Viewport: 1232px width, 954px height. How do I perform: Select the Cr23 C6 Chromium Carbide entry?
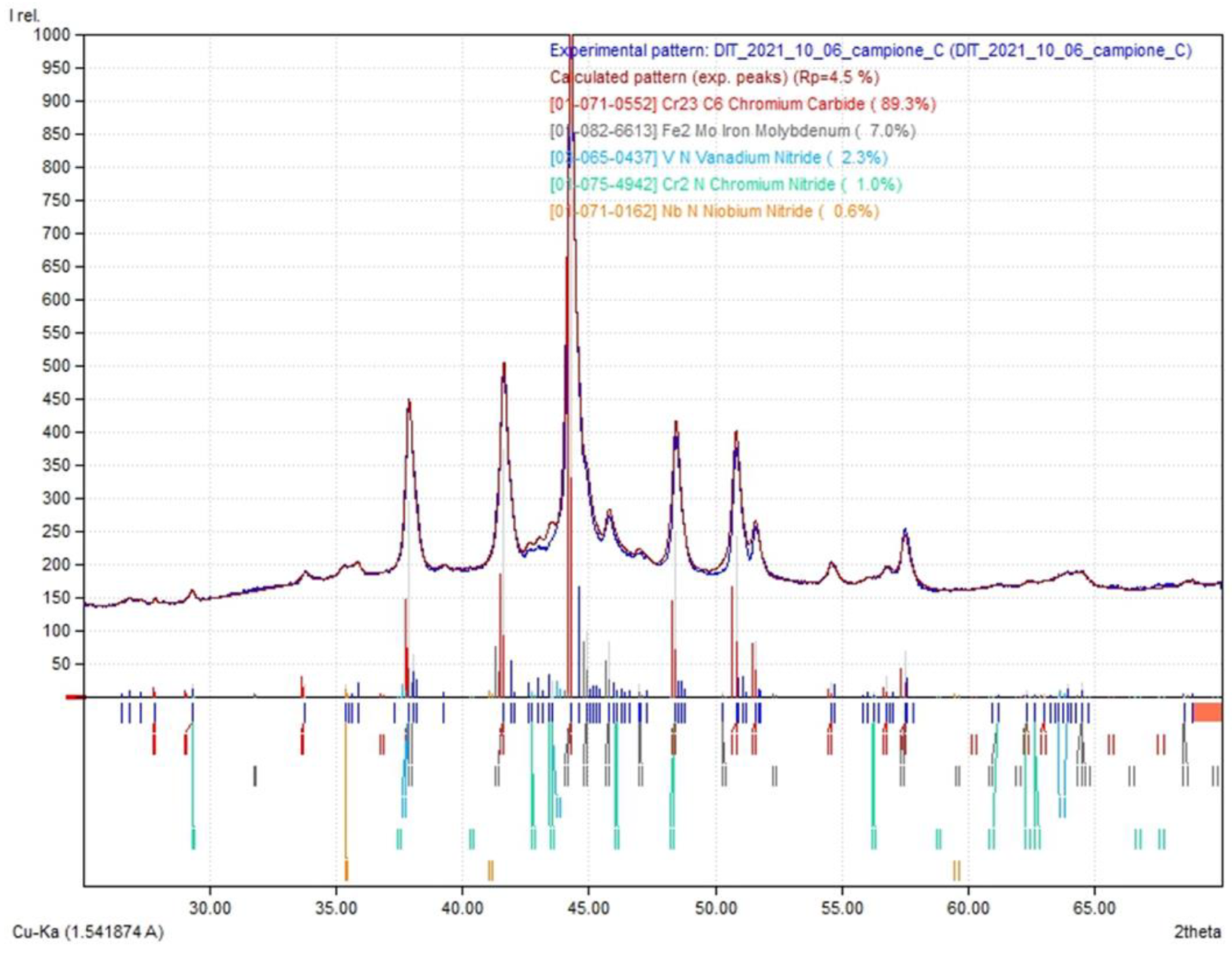(x=743, y=104)
